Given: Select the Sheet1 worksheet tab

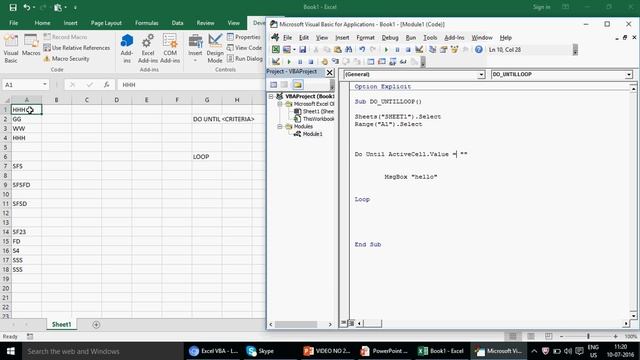Looking at the screenshot, I should coord(61,324).
